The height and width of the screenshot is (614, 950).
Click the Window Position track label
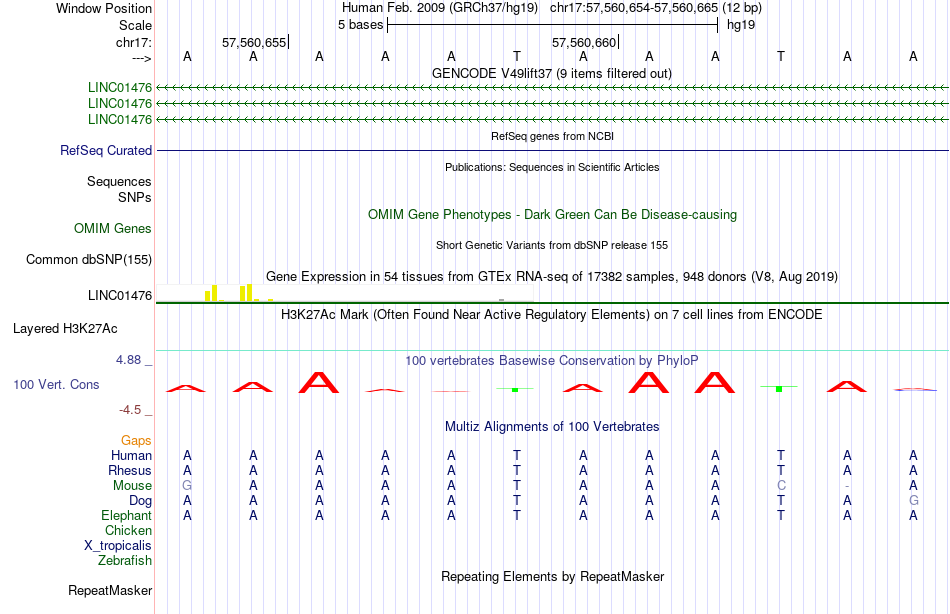click(104, 8)
